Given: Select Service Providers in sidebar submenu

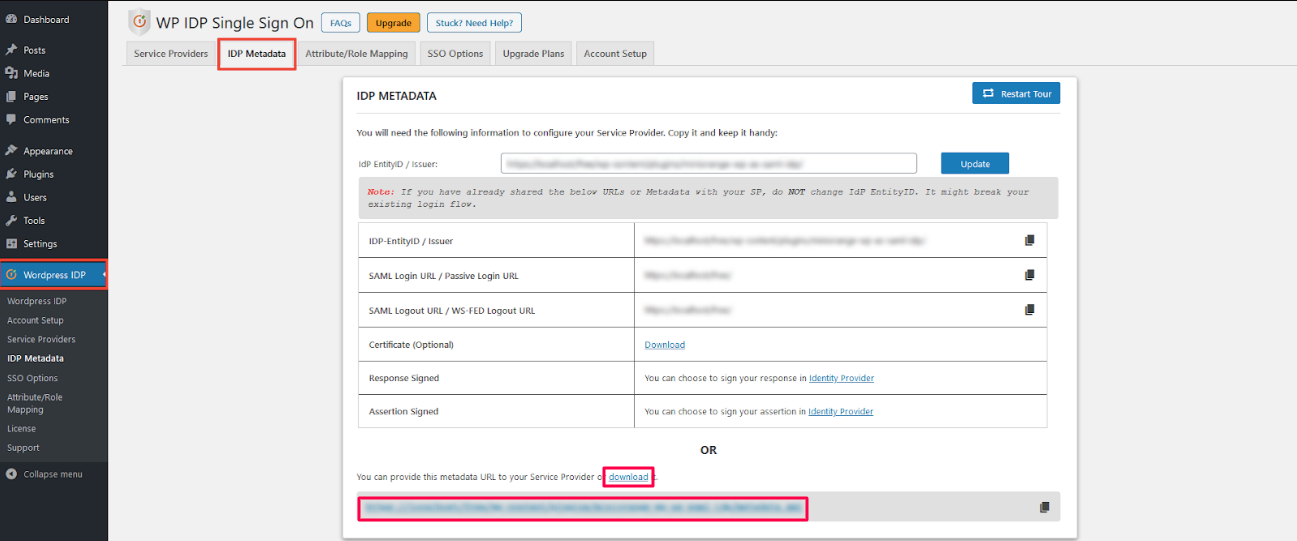Looking at the screenshot, I should [x=41, y=339].
